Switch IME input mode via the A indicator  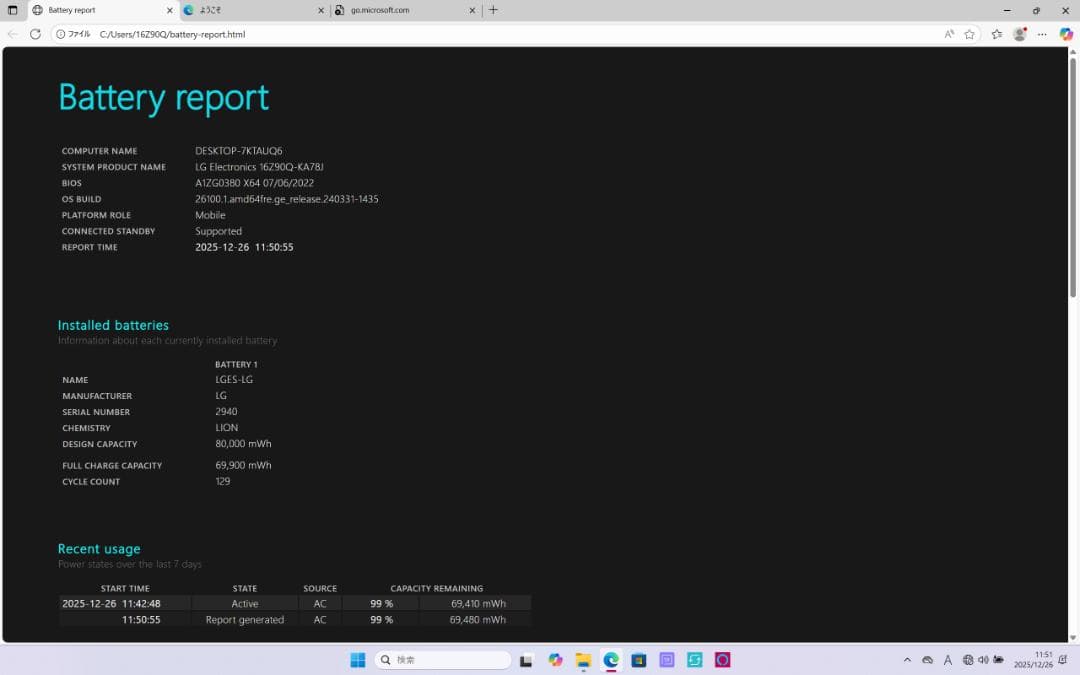[948, 659]
